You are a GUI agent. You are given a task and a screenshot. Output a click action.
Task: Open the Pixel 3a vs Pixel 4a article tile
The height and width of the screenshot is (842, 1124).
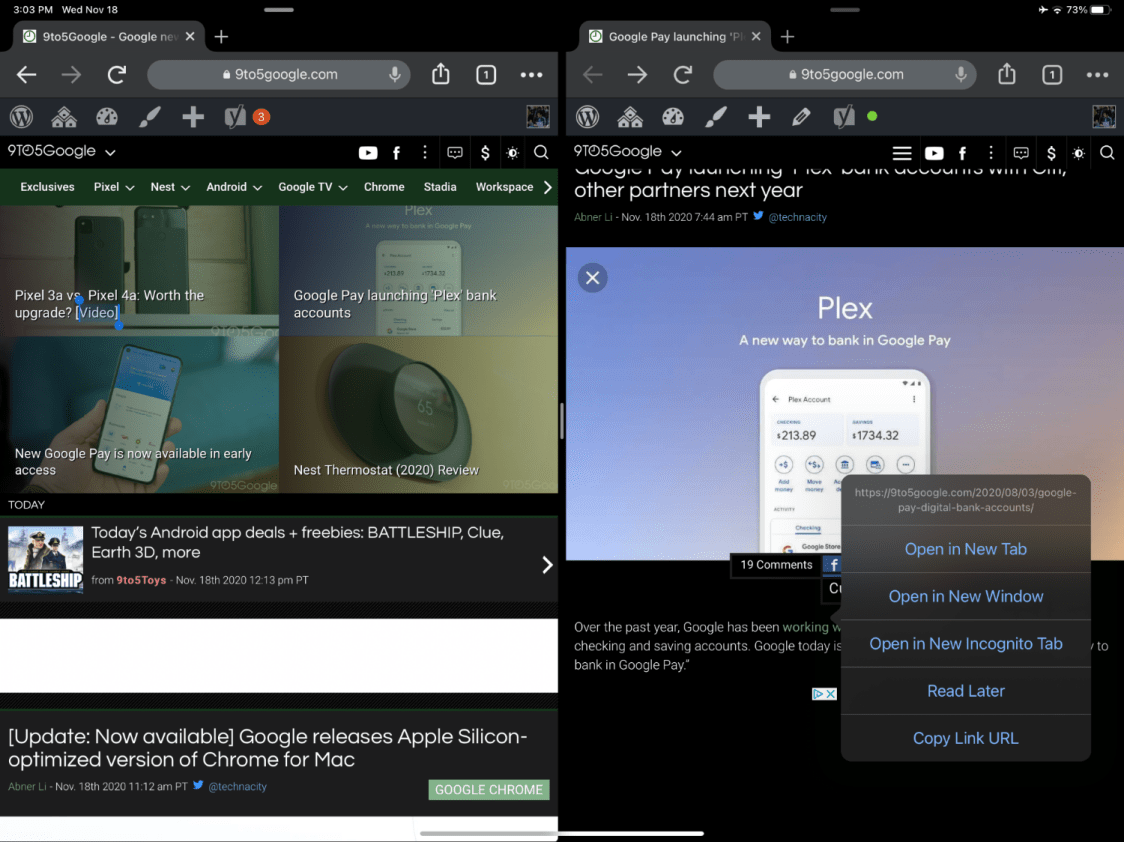pos(139,271)
